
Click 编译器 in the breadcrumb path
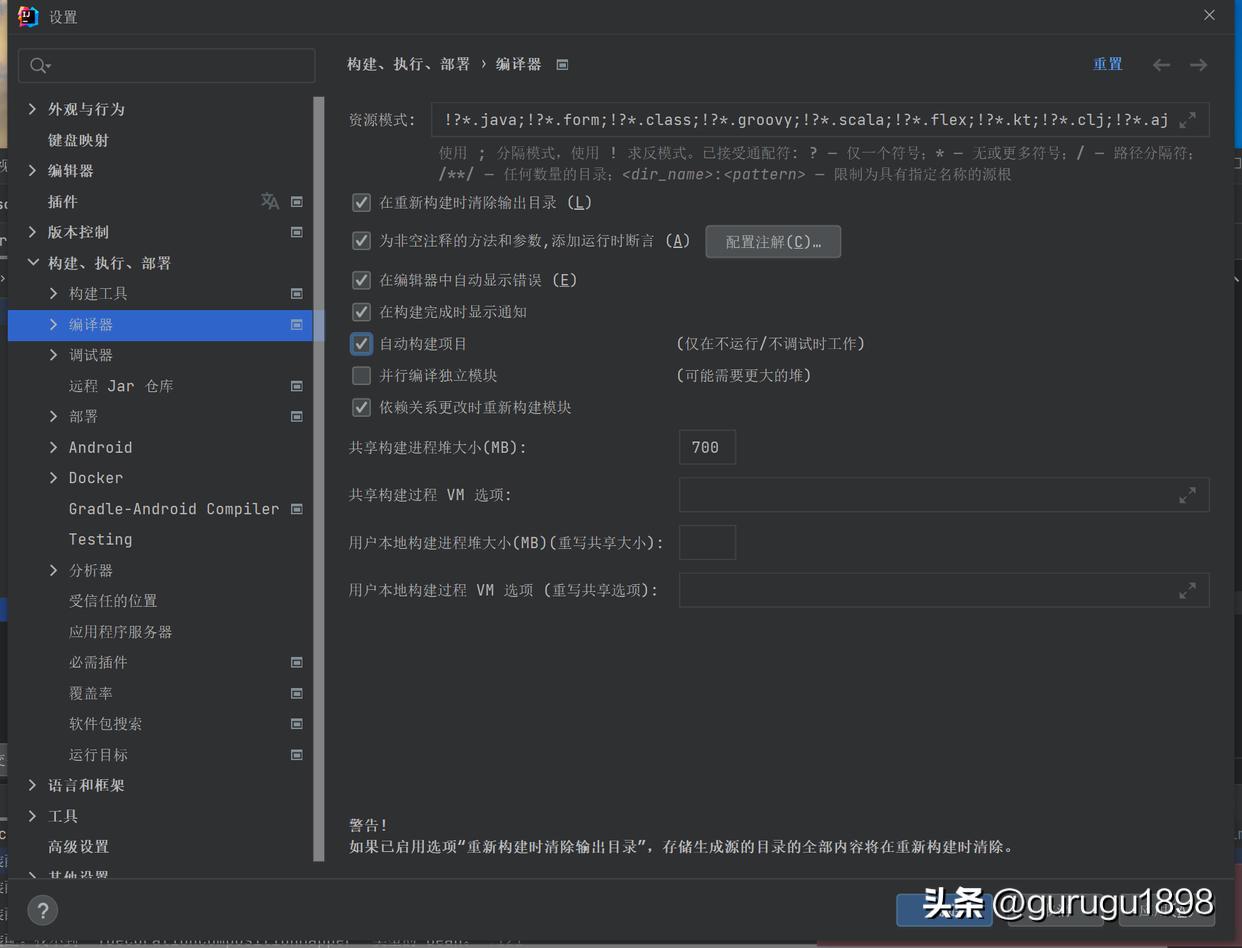pos(521,63)
